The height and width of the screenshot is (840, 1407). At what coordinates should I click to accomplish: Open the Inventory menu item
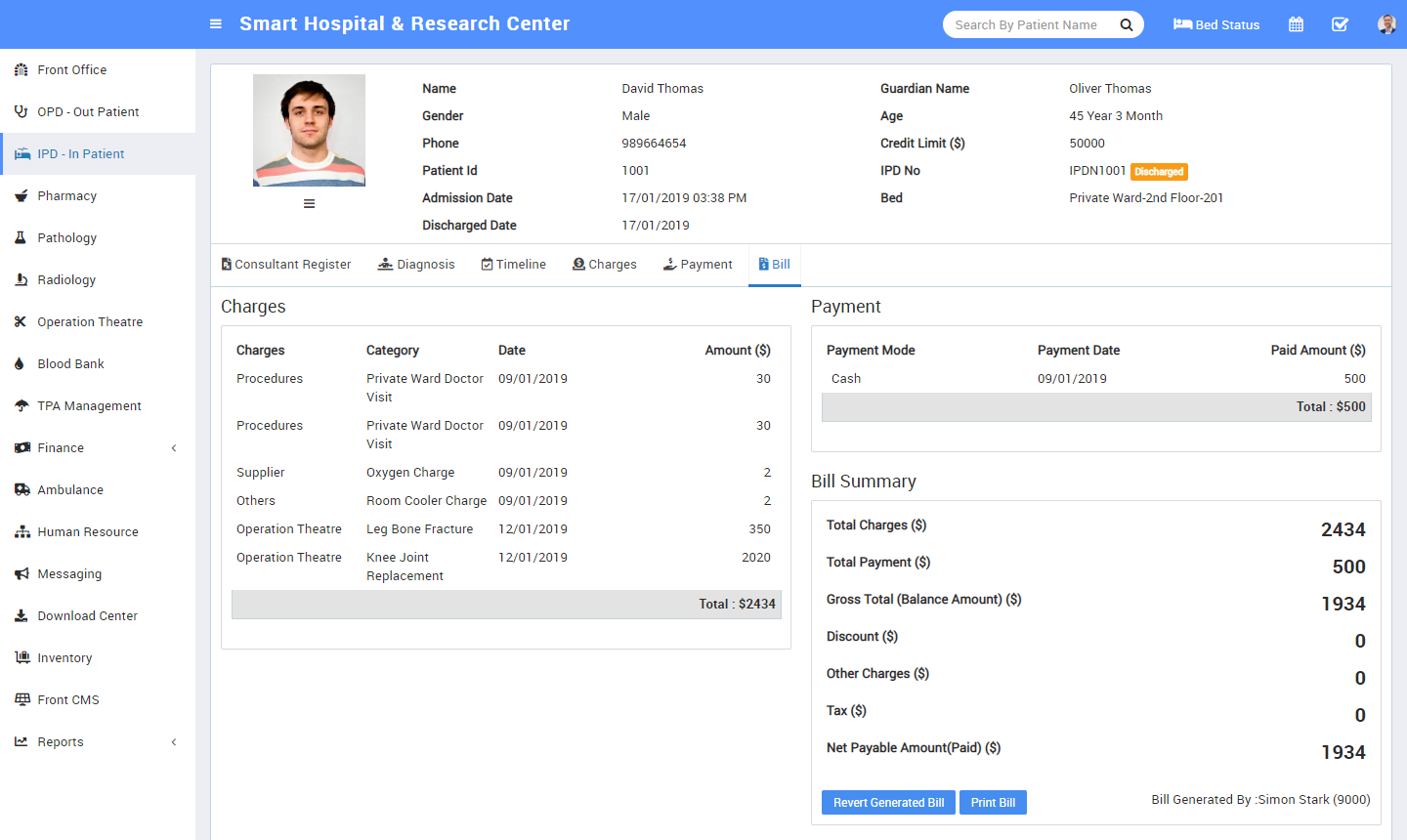point(98,658)
